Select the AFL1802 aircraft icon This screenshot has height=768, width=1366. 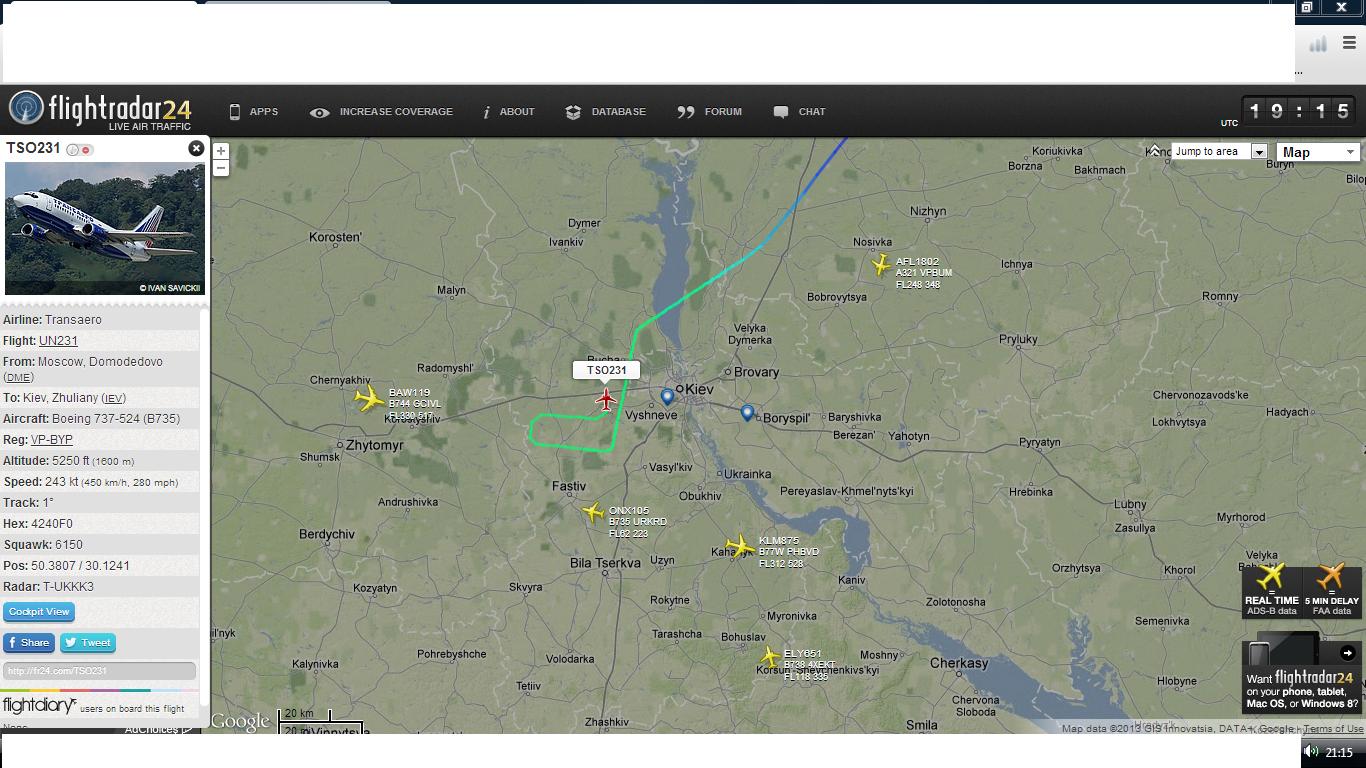click(881, 265)
